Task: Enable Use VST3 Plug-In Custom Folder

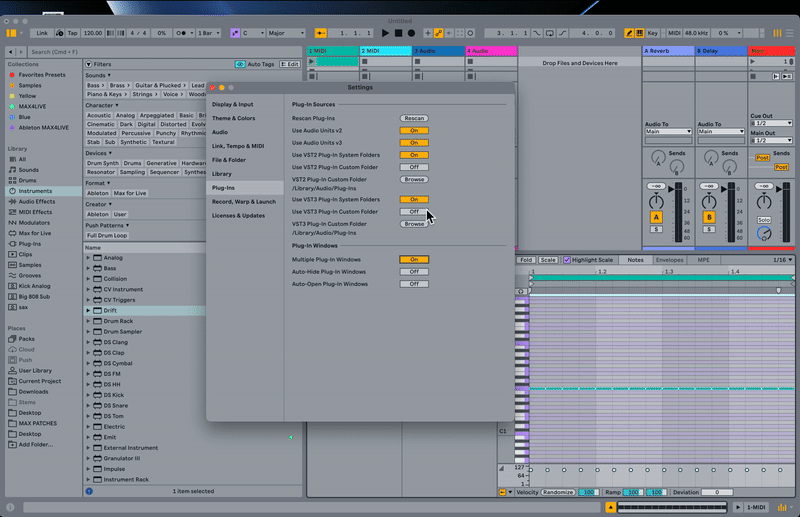Action: [x=414, y=212]
